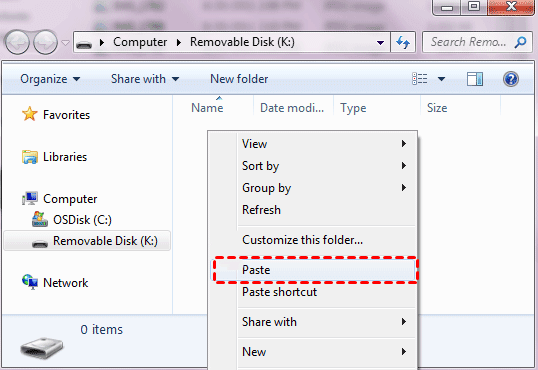Expand the address bar history dropdown

380,43
